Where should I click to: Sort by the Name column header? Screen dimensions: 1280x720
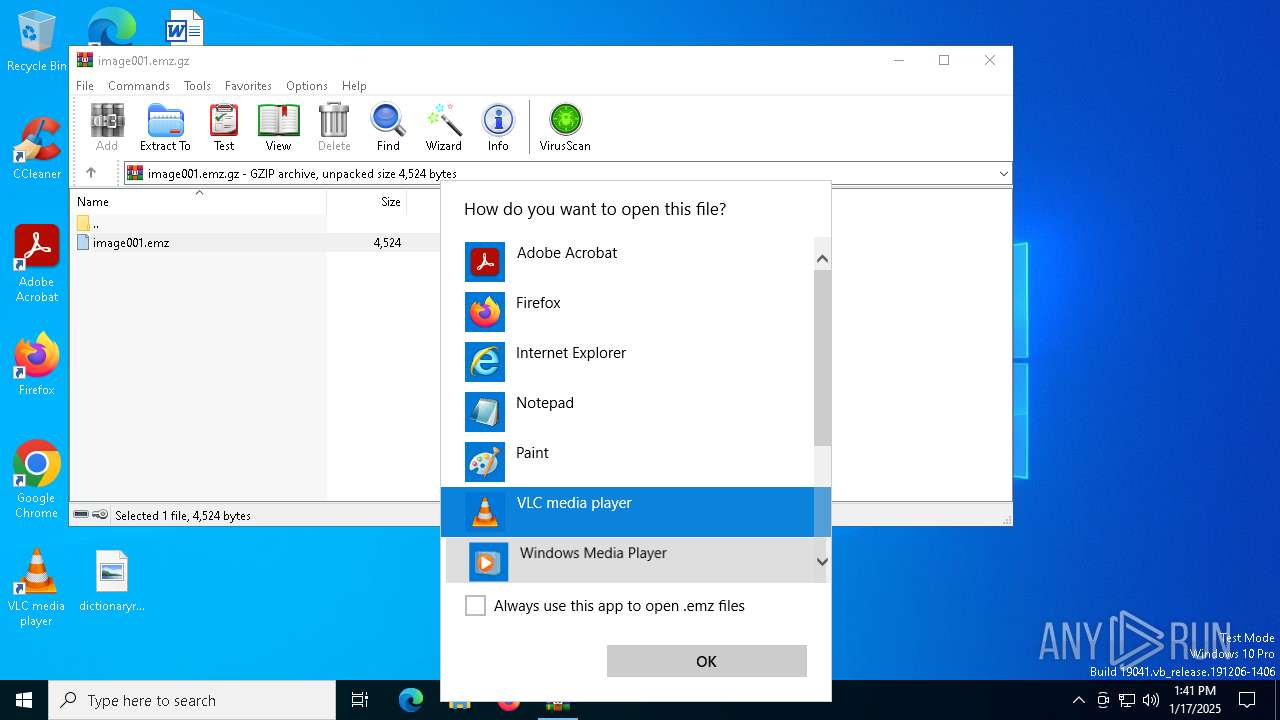tap(198, 202)
